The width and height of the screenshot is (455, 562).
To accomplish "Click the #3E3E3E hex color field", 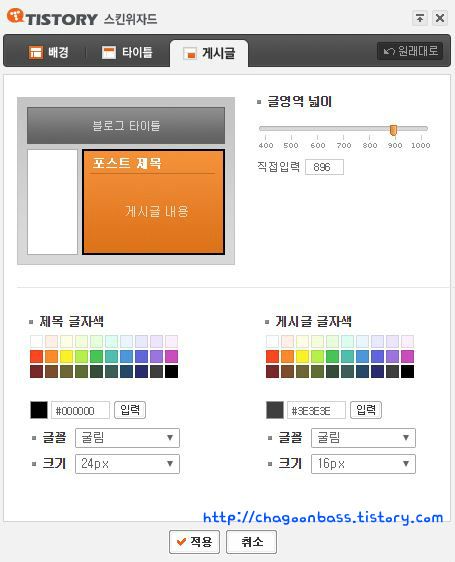I will (316, 410).
